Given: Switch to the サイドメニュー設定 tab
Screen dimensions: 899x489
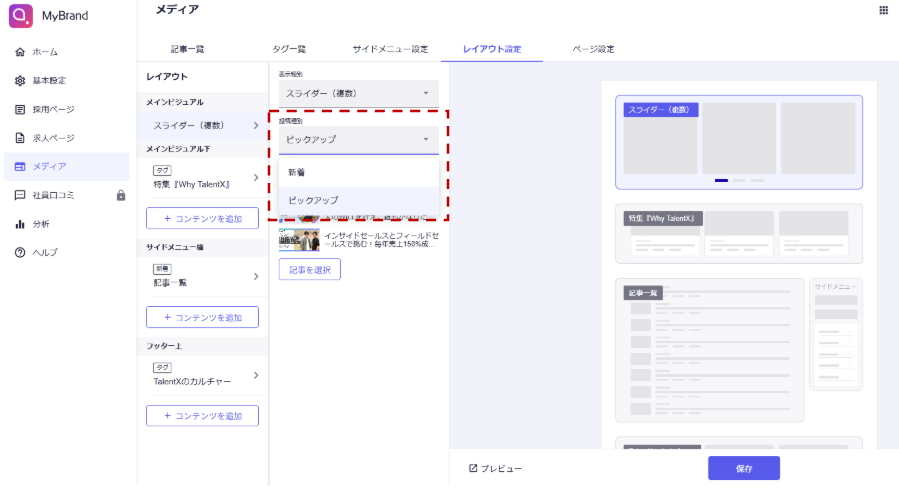Looking at the screenshot, I should click(x=390, y=49).
